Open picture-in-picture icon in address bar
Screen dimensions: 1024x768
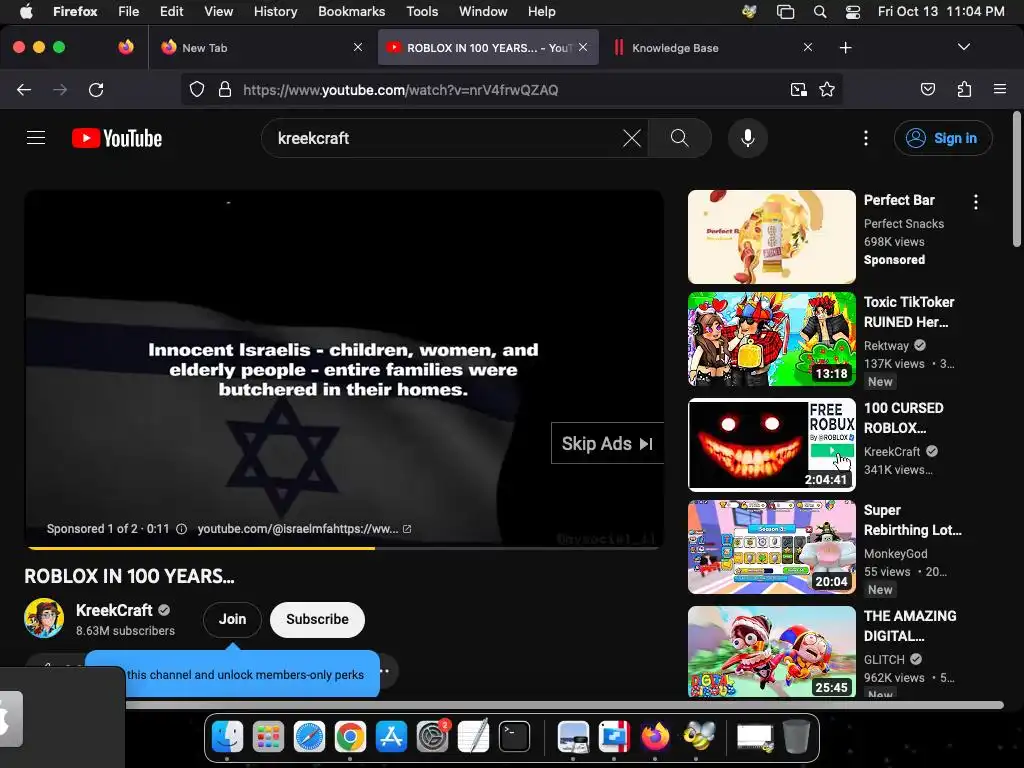tap(798, 89)
